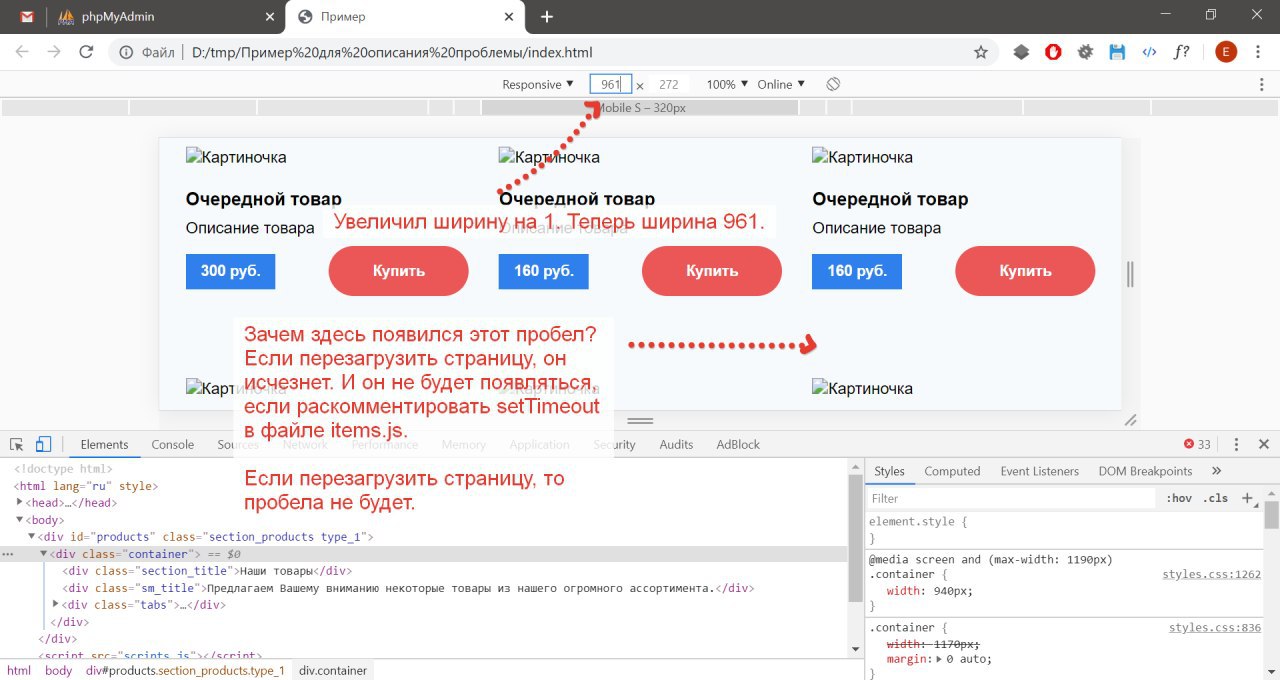Edit viewport width field showing 961

[610, 85]
